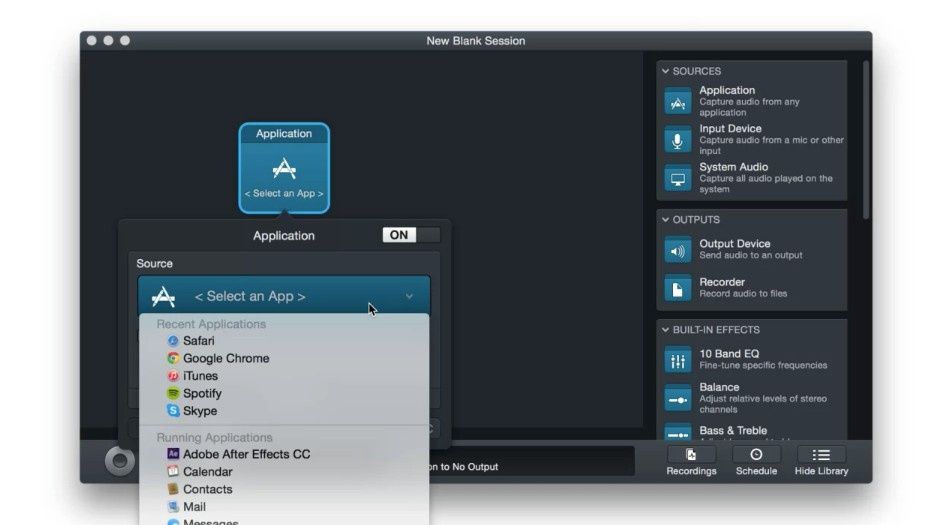Viewport: 942px width, 525px height.
Task: Toggle the Application ON switch
Action: point(411,235)
